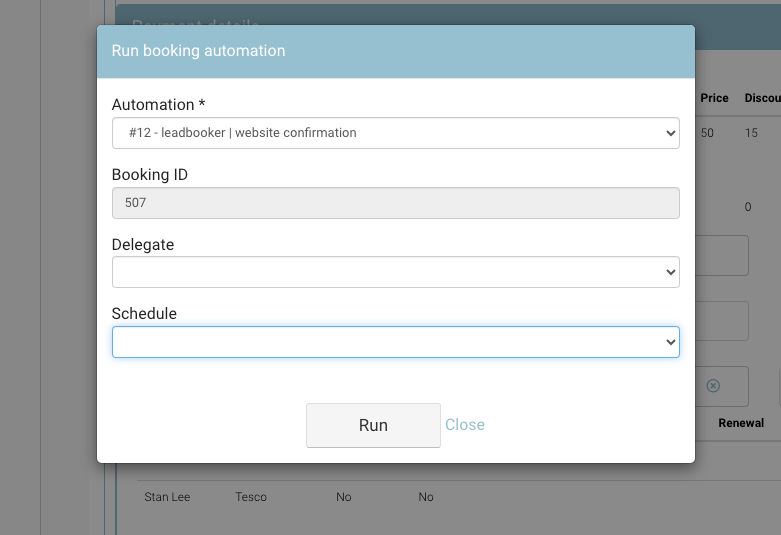Click the Schedule field label
Image resolution: width=781 pixels, height=535 pixels.
click(144, 314)
